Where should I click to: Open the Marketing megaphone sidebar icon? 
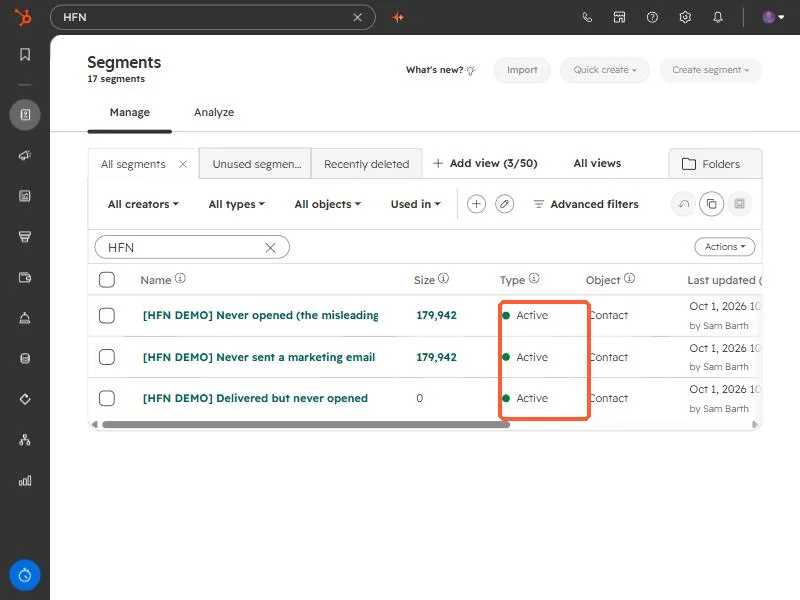[x=24, y=155]
